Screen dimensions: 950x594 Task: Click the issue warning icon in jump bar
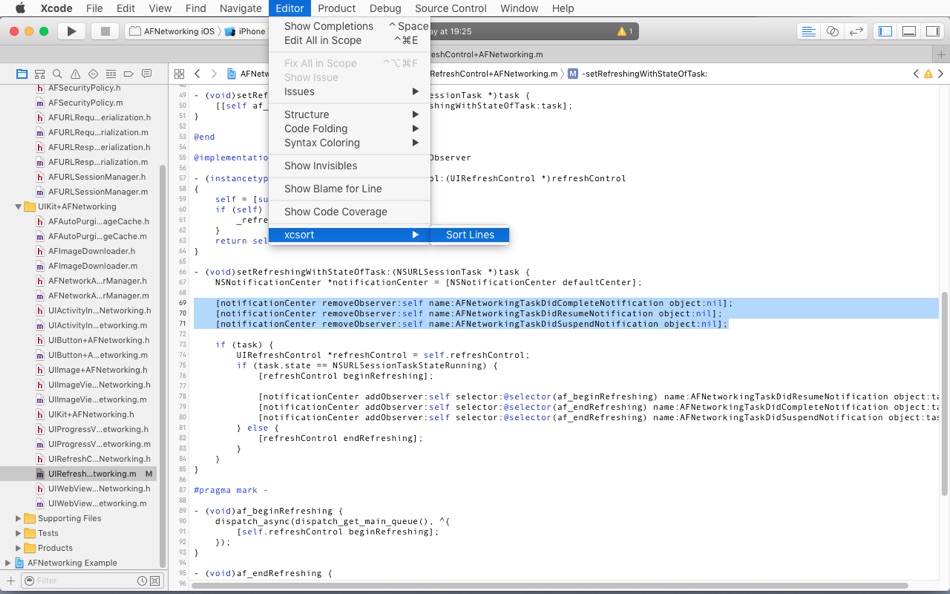pos(928,74)
